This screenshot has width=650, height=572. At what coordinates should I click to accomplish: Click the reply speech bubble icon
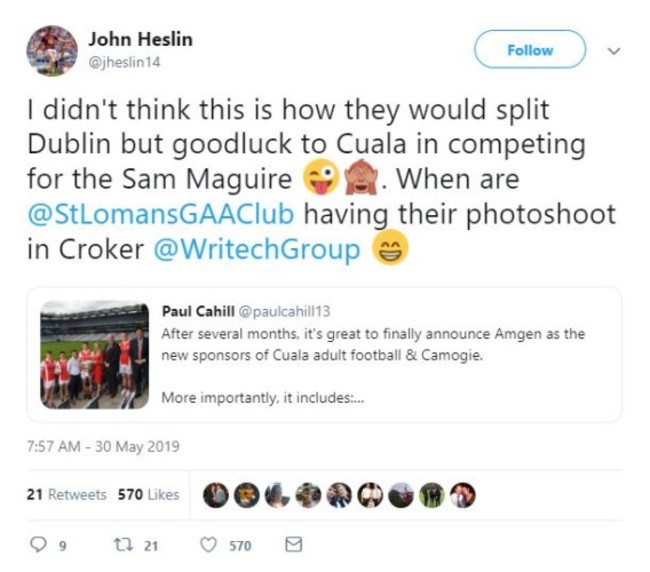(x=39, y=545)
